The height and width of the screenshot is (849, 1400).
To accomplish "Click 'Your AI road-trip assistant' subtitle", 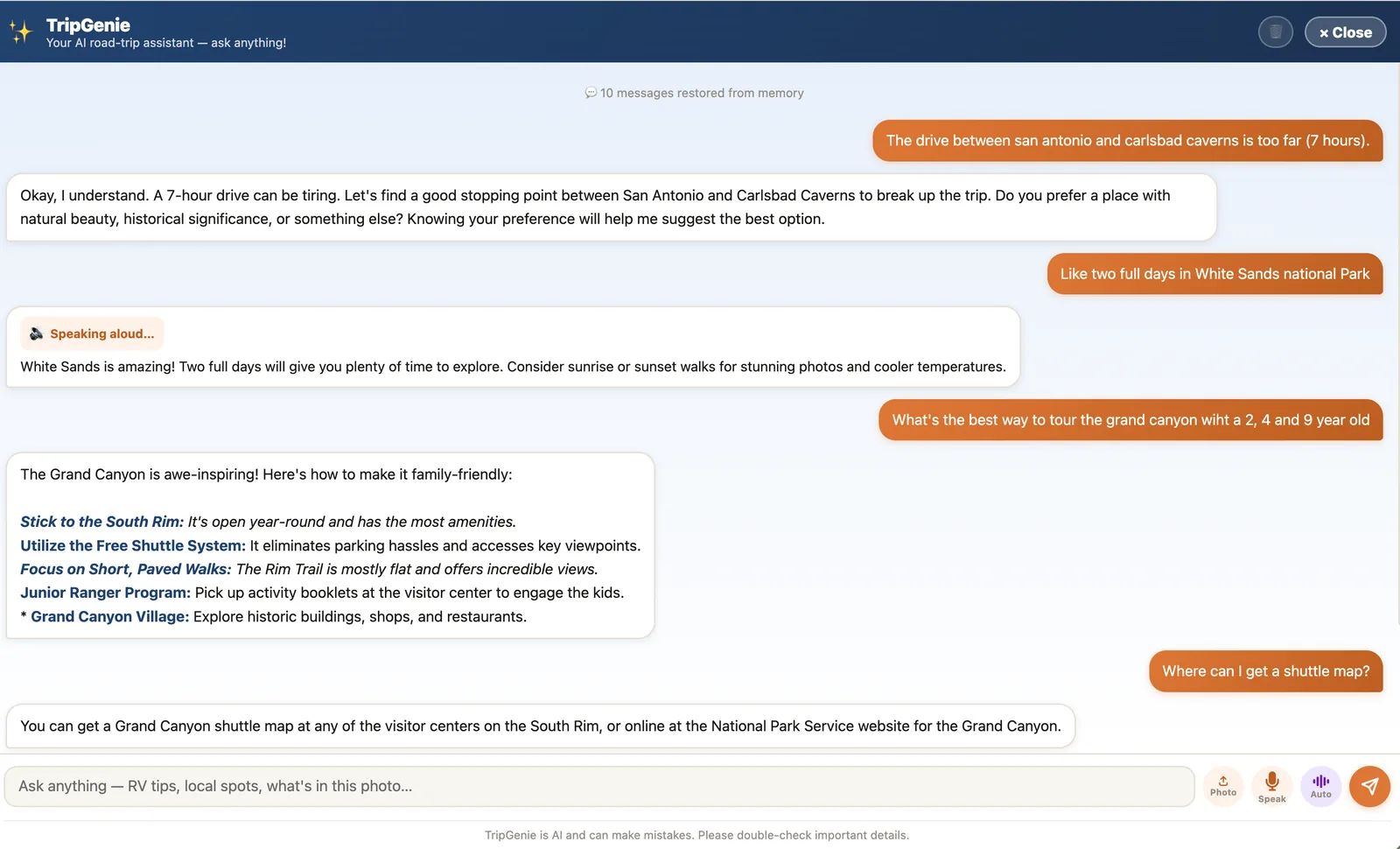I will point(166,43).
